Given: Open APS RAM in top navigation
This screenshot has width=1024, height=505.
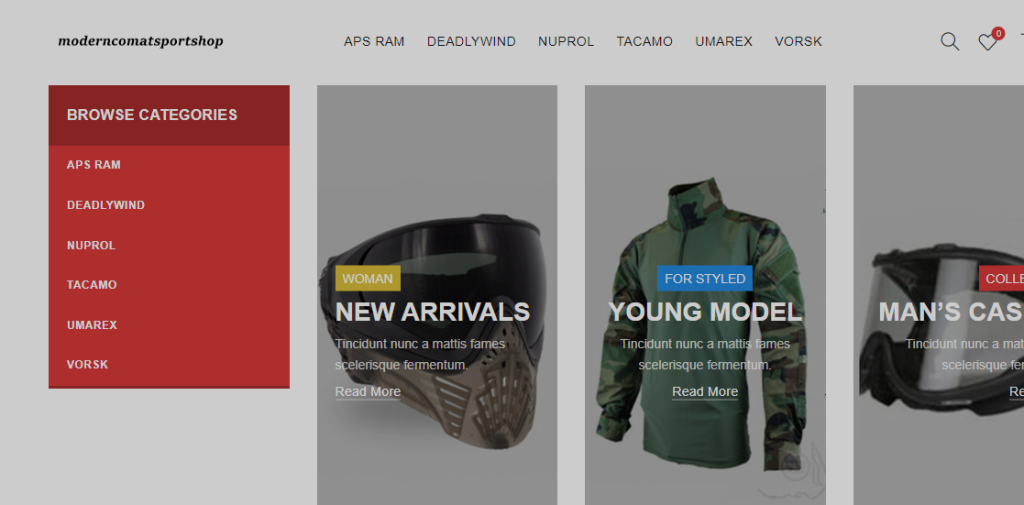Looking at the screenshot, I should [x=374, y=42].
